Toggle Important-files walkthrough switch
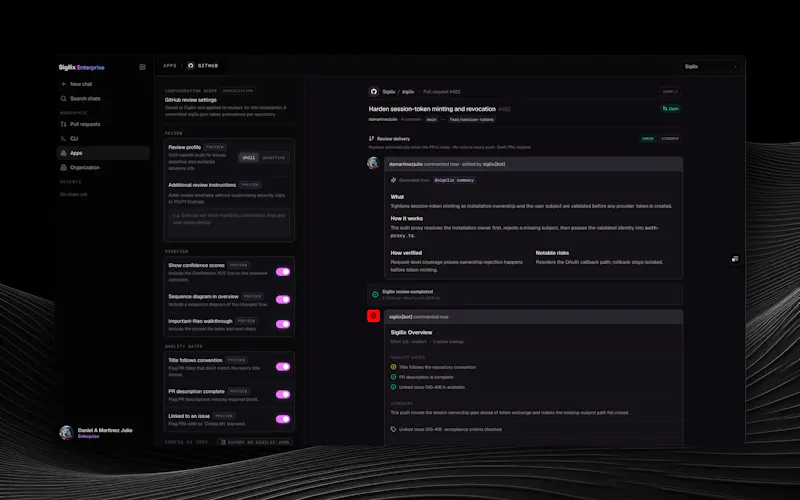The image size is (800, 500). pyautogui.click(x=283, y=324)
